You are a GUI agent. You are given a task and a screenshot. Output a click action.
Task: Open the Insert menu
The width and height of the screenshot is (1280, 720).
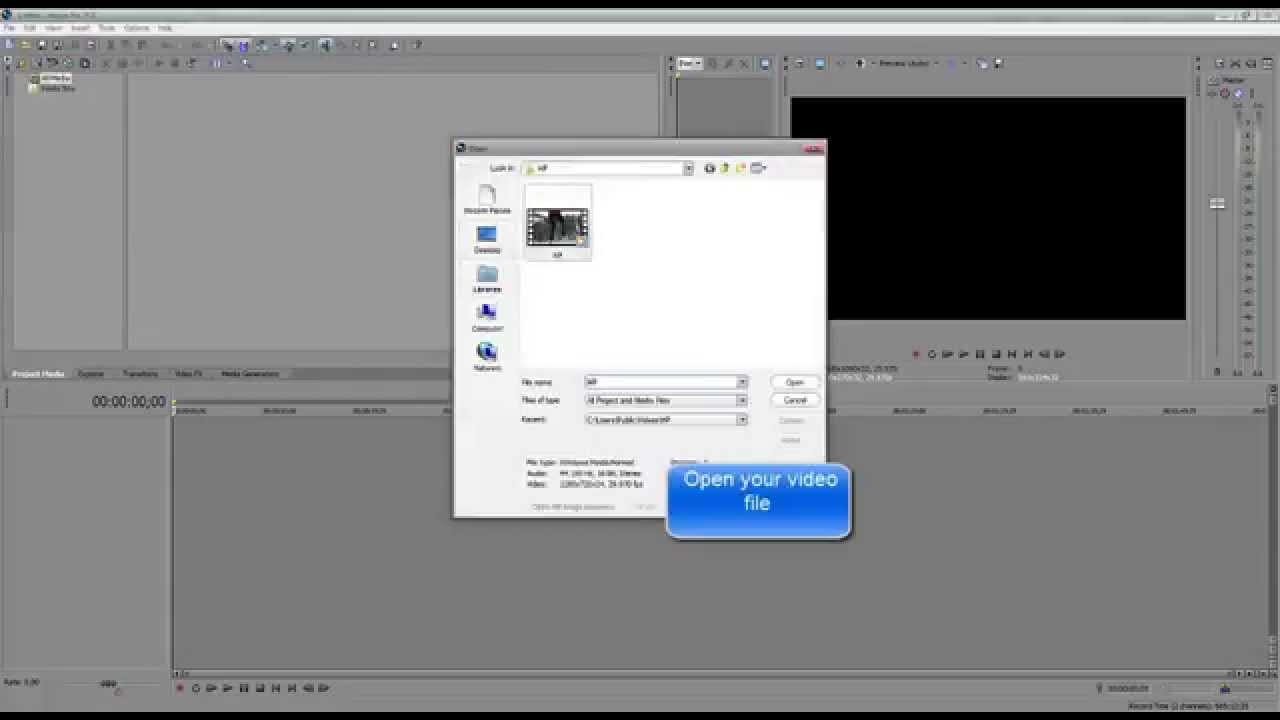(80, 28)
